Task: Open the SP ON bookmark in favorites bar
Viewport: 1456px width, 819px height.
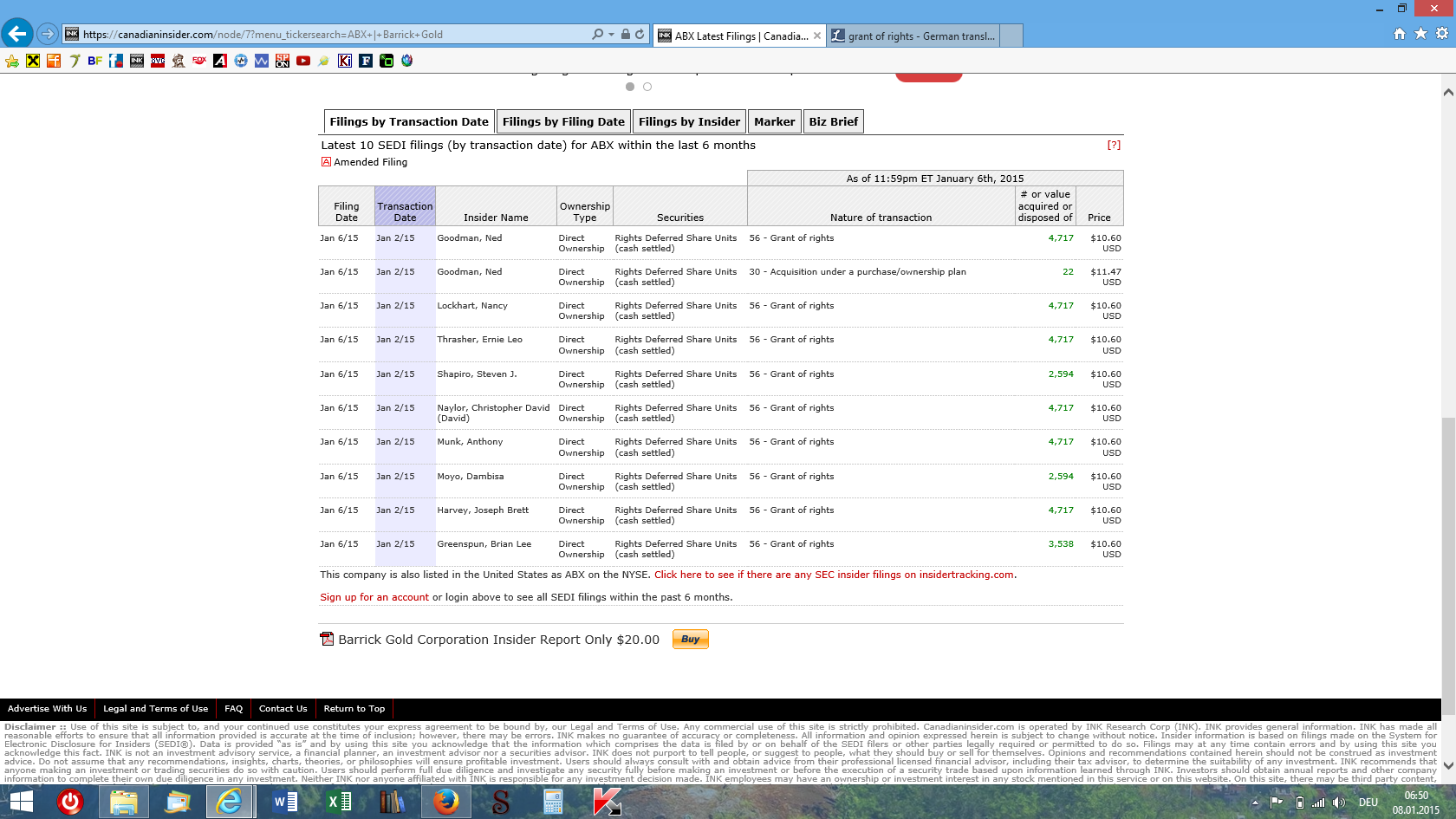Action: [283, 61]
